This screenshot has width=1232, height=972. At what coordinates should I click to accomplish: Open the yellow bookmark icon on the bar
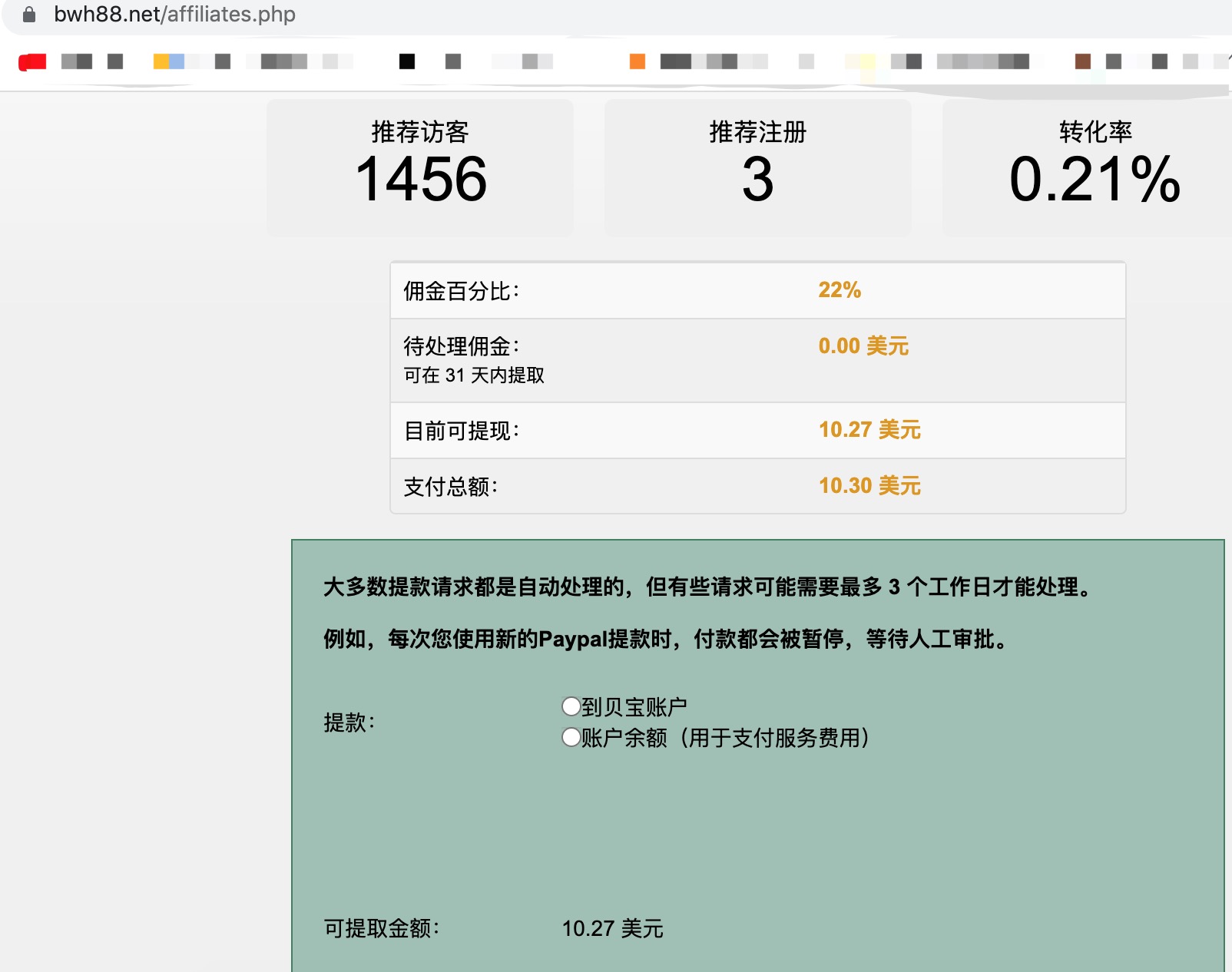(161, 60)
